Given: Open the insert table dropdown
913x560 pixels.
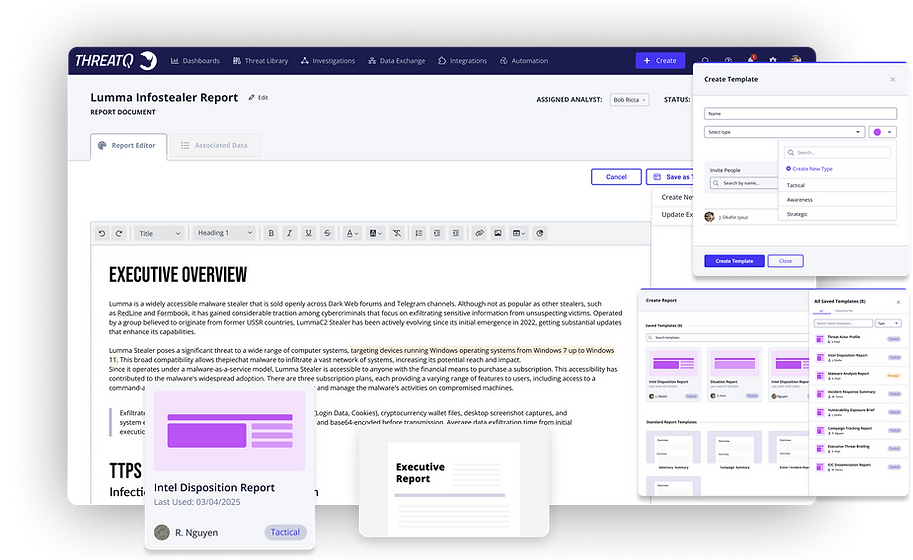Looking at the screenshot, I should (518, 233).
